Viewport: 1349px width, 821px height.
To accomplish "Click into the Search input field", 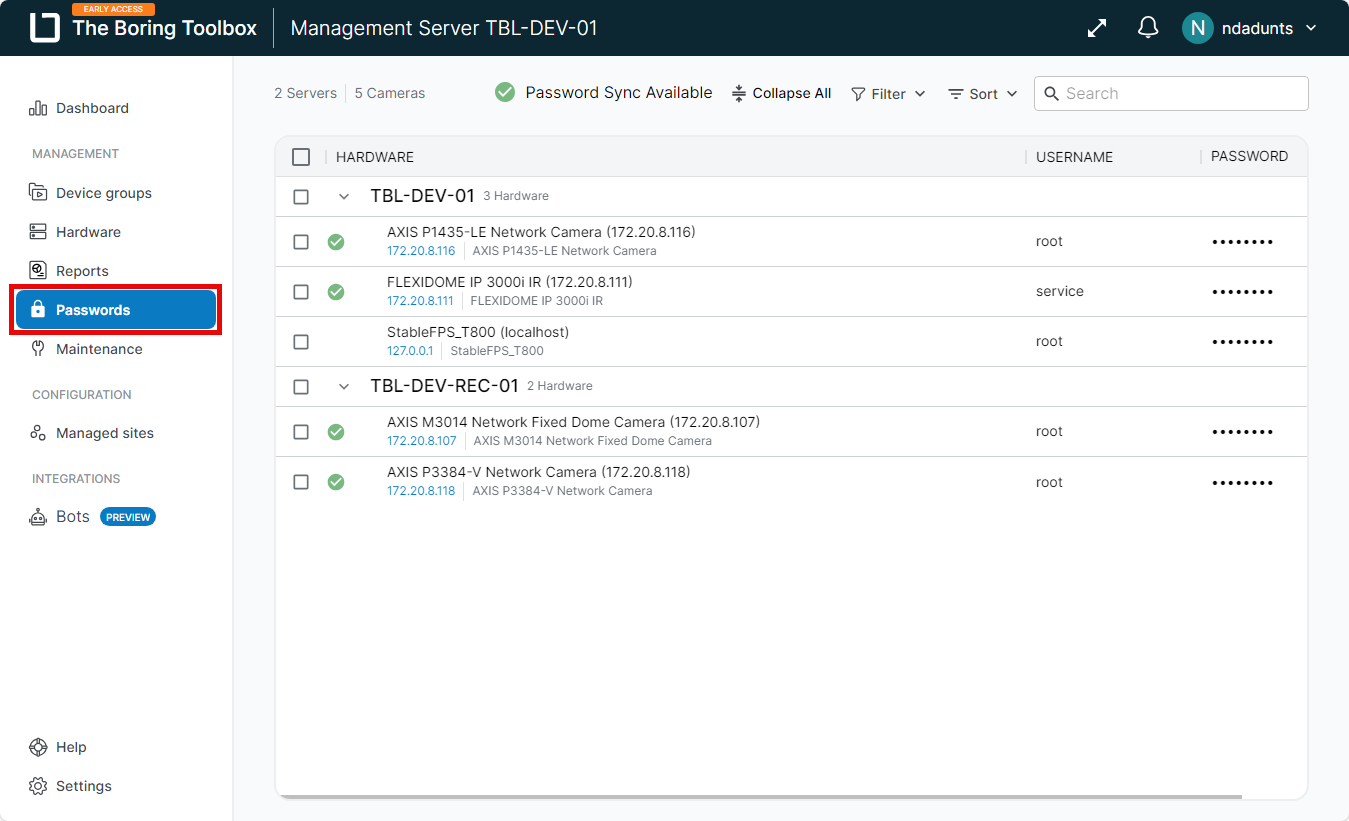I will 1180,93.
